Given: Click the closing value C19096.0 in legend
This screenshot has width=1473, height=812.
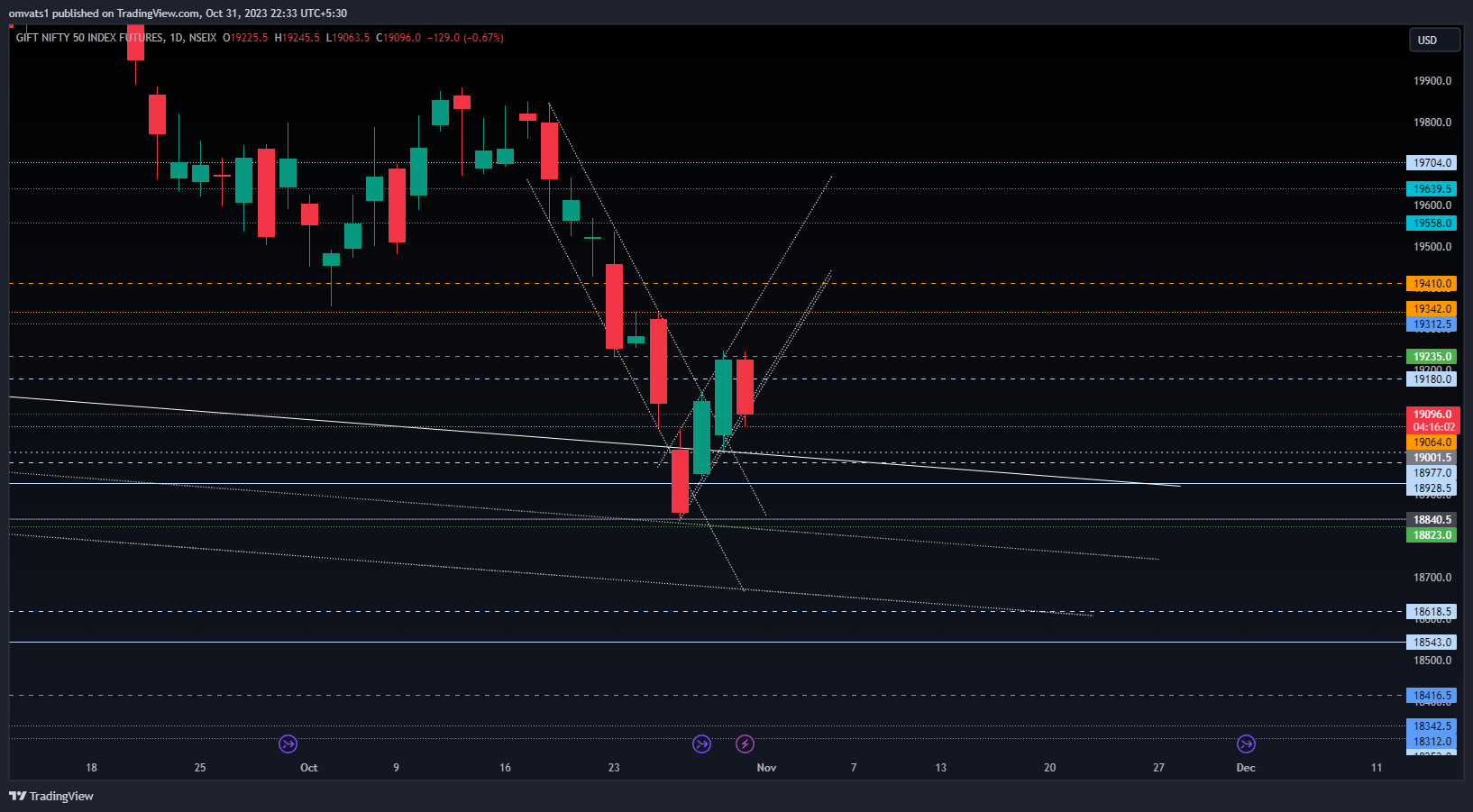Looking at the screenshot, I should [398, 38].
